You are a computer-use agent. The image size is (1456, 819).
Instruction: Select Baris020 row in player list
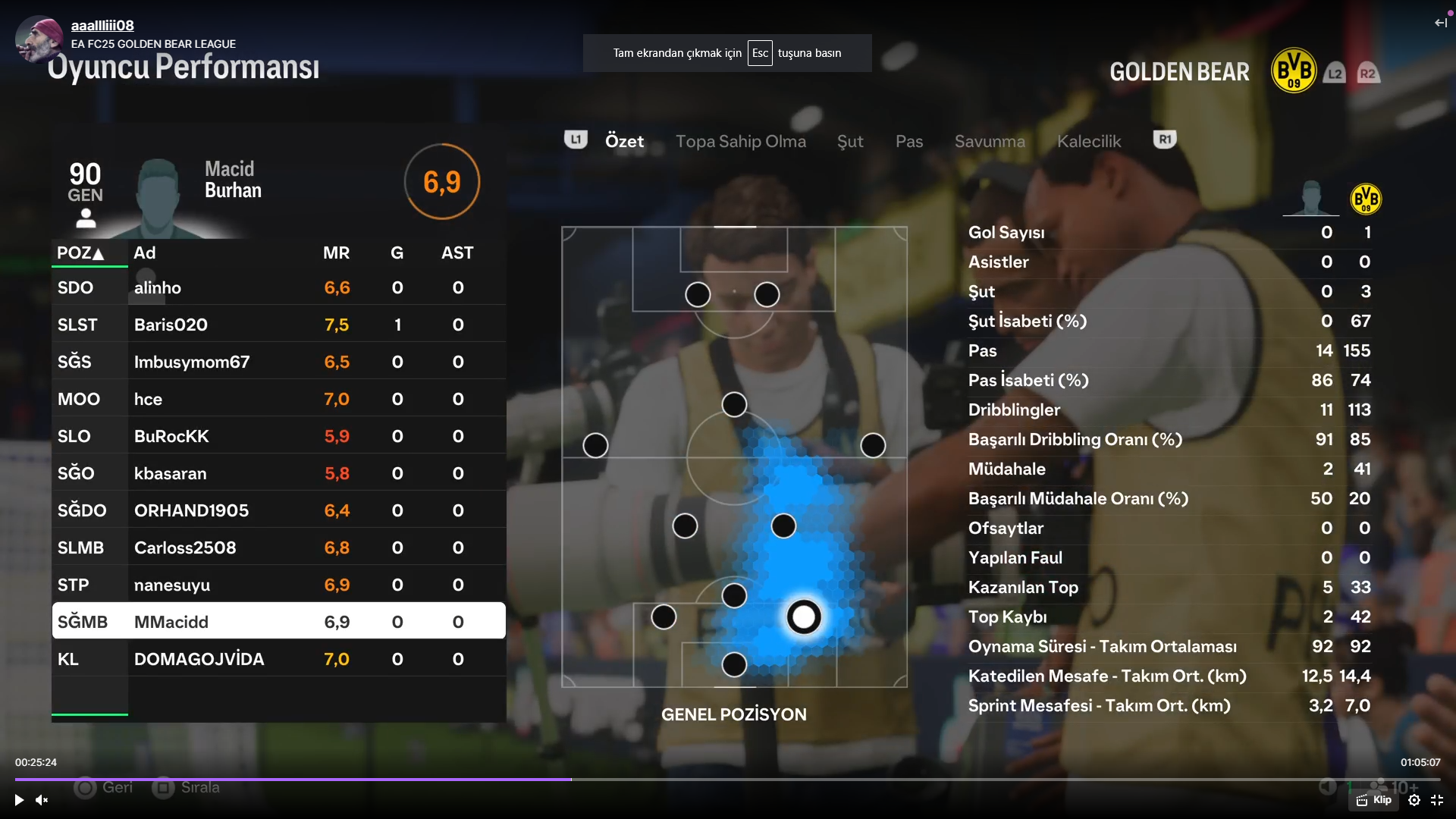pyautogui.click(x=279, y=325)
